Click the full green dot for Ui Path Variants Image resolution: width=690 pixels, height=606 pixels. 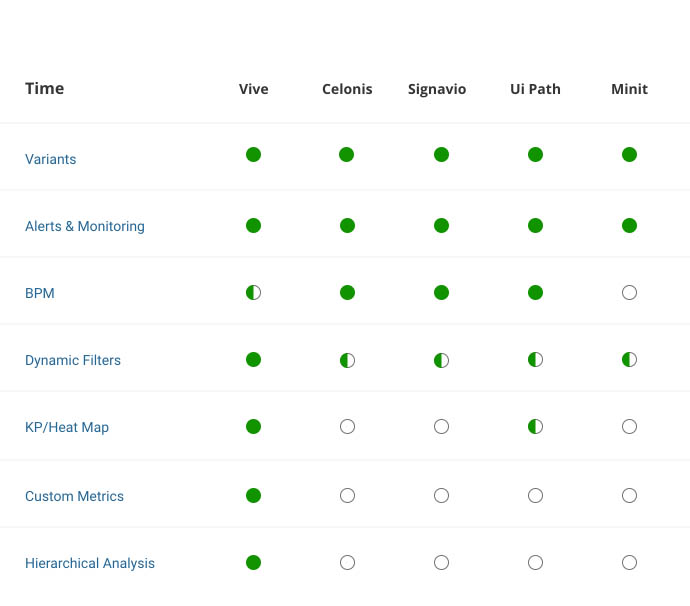pyautogui.click(x=536, y=154)
